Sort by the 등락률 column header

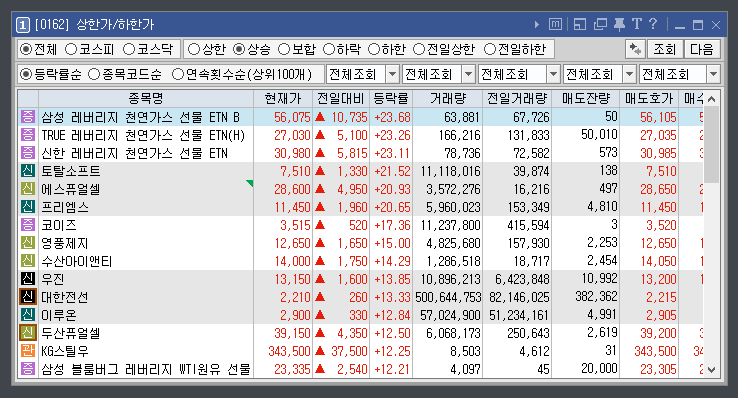coord(391,98)
